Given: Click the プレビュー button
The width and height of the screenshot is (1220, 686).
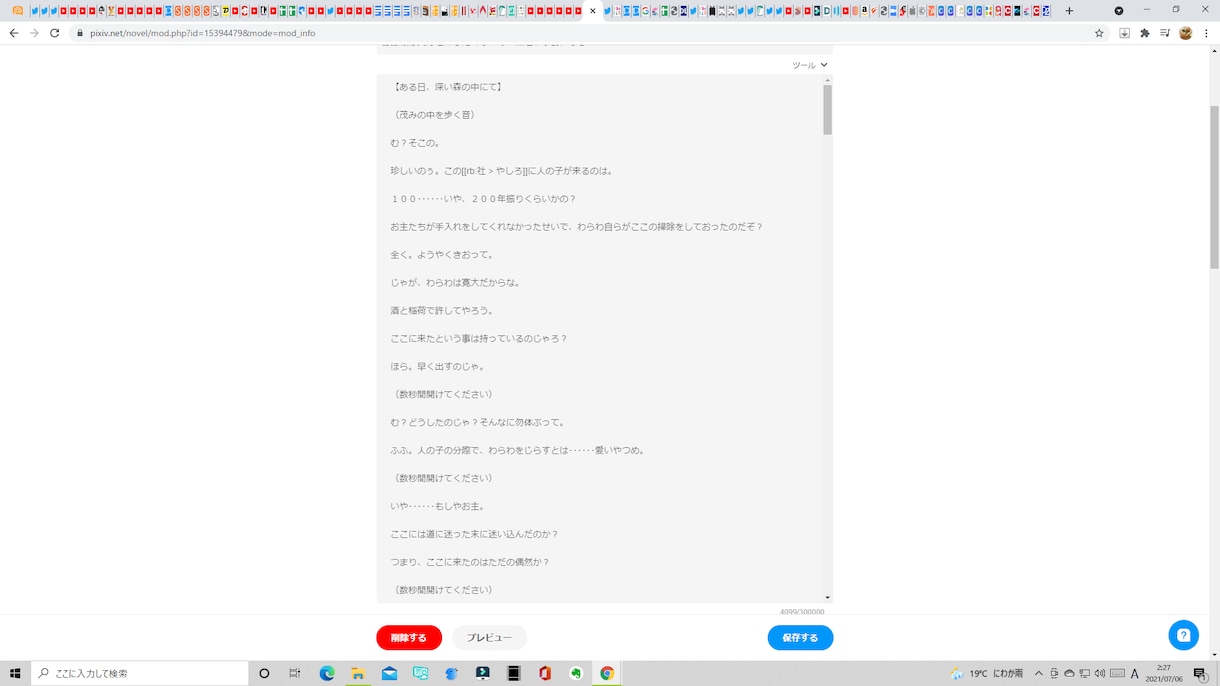Looking at the screenshot, I should (489, 638).
